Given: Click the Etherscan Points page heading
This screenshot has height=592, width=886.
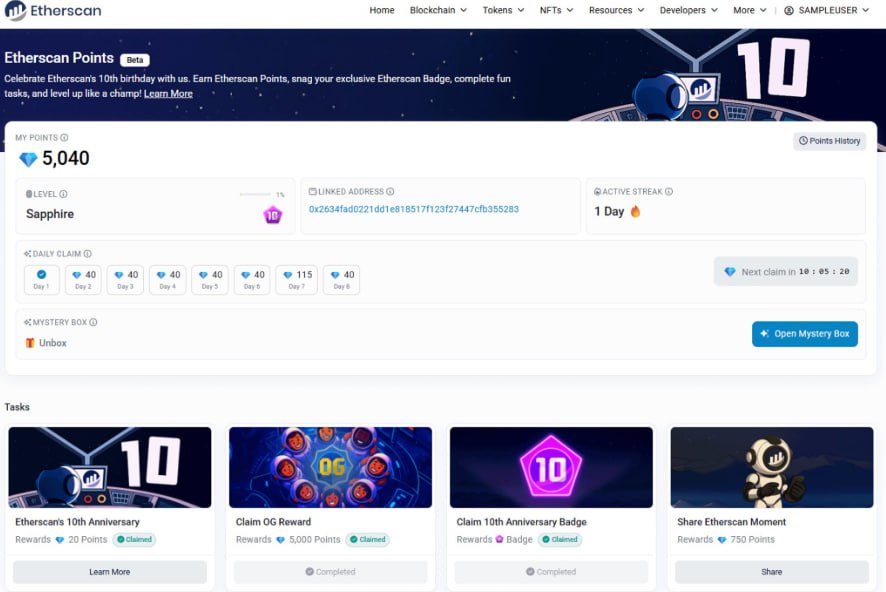Looking at the screenshot, I should tap(59, 58).
